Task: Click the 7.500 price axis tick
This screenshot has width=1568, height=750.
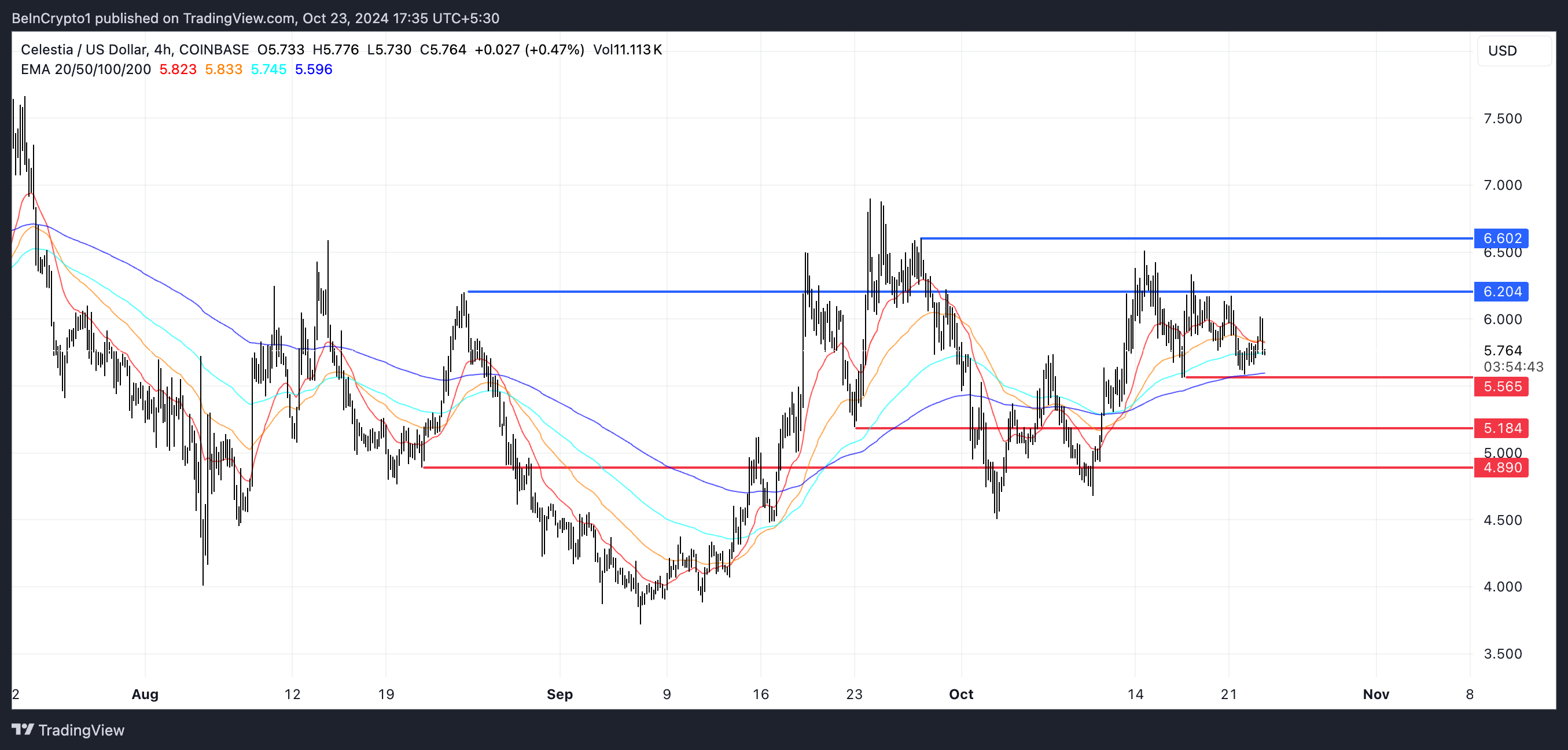Action: pos(1502,119)
